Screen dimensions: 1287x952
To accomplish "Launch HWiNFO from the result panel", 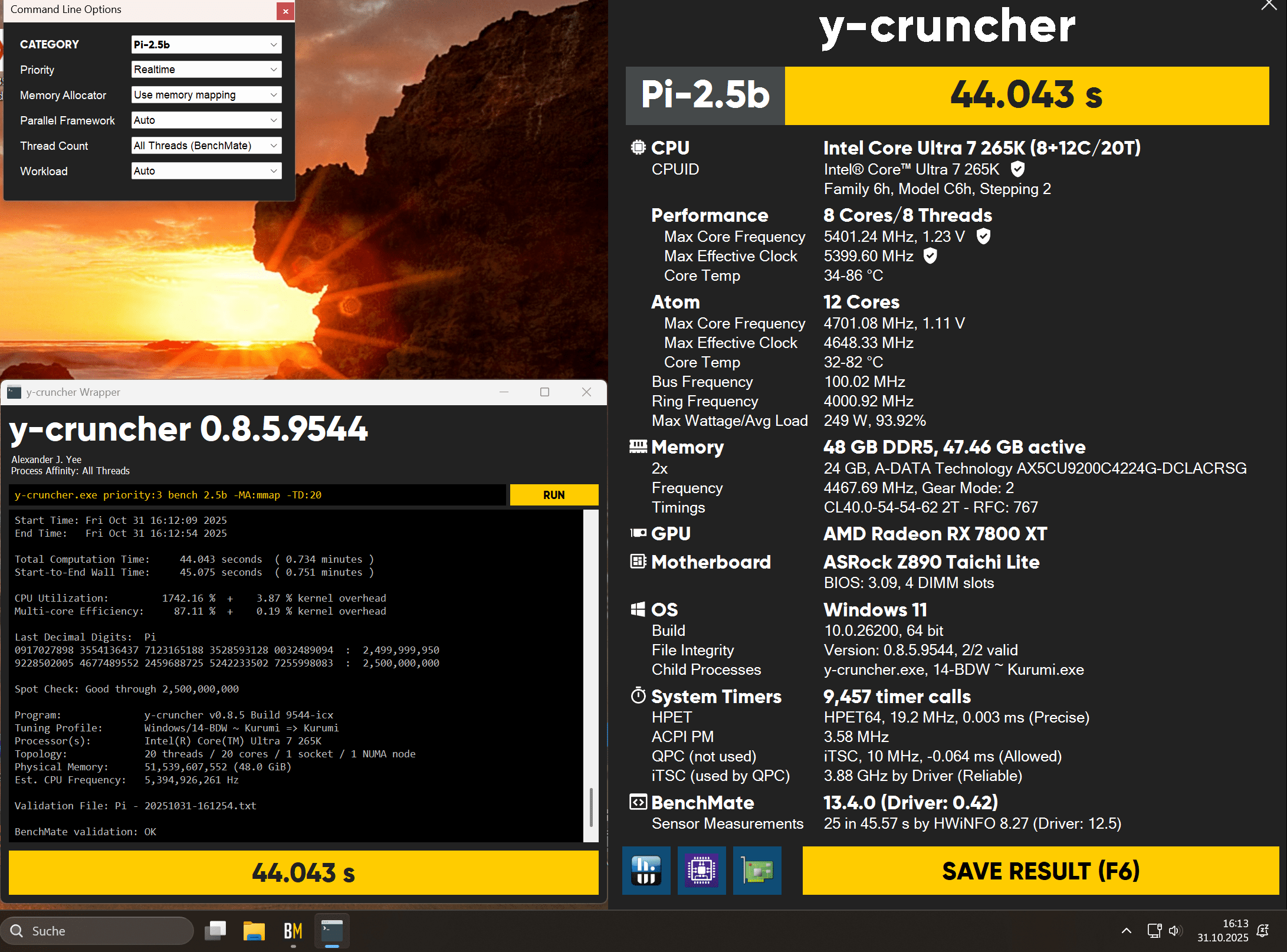I will coord(646,871).
